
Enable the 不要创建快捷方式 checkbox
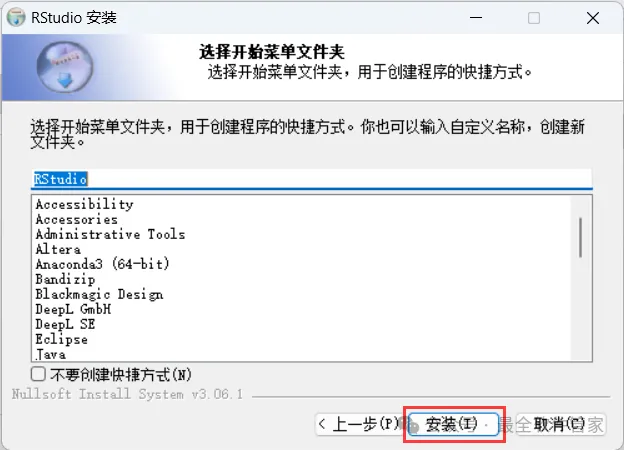[x=38, y=374]
